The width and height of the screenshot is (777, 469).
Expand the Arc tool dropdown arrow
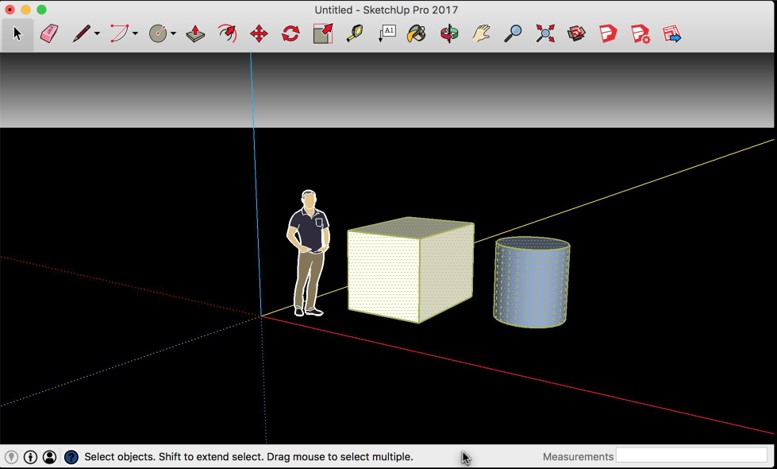[135, 34]
